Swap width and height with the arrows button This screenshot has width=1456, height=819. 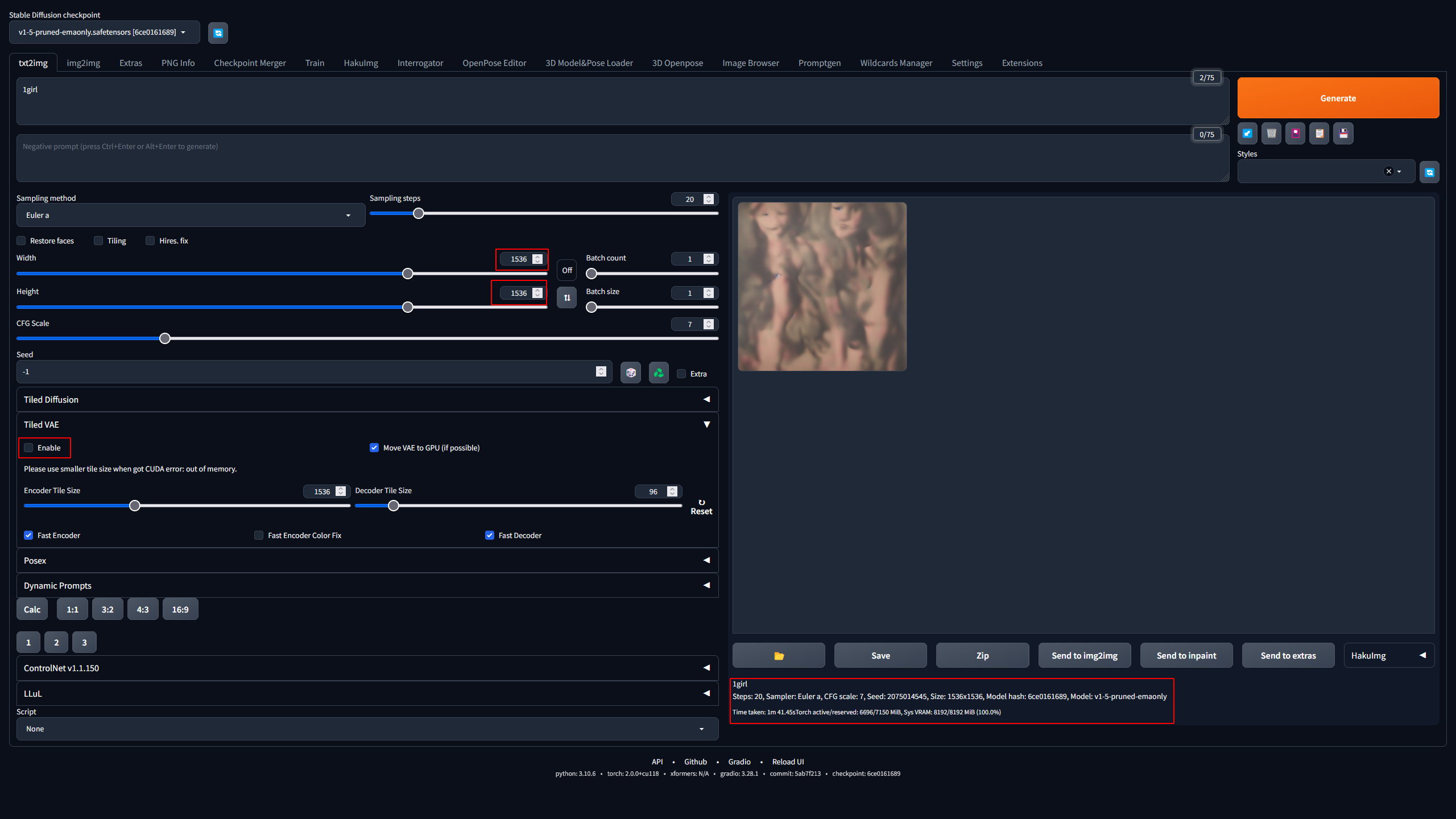[x=566, y=297]
